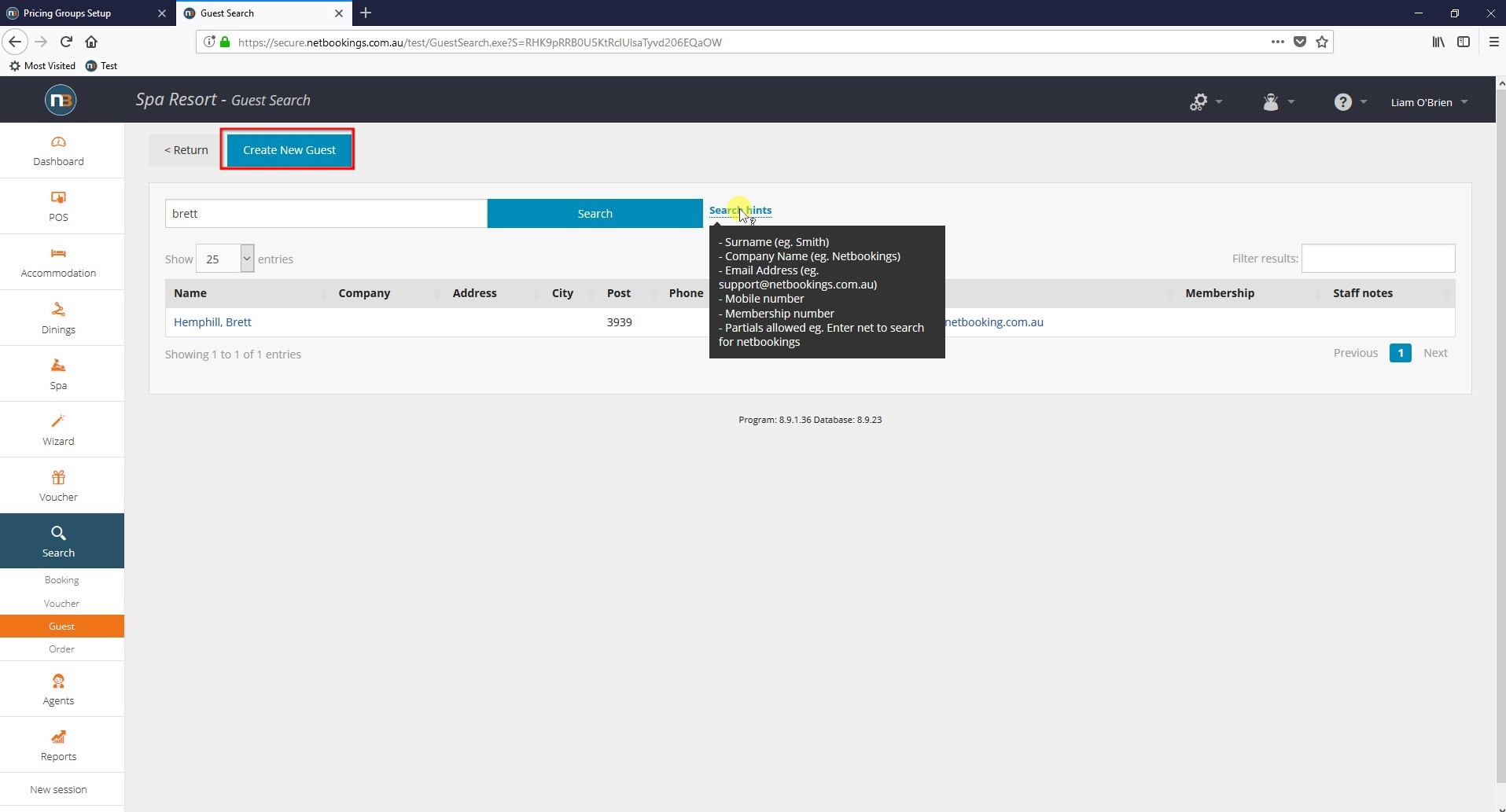This screenshot has width=1506, height=812.
Task: Sort table by Address column
Action: click(x=495, y=293)
